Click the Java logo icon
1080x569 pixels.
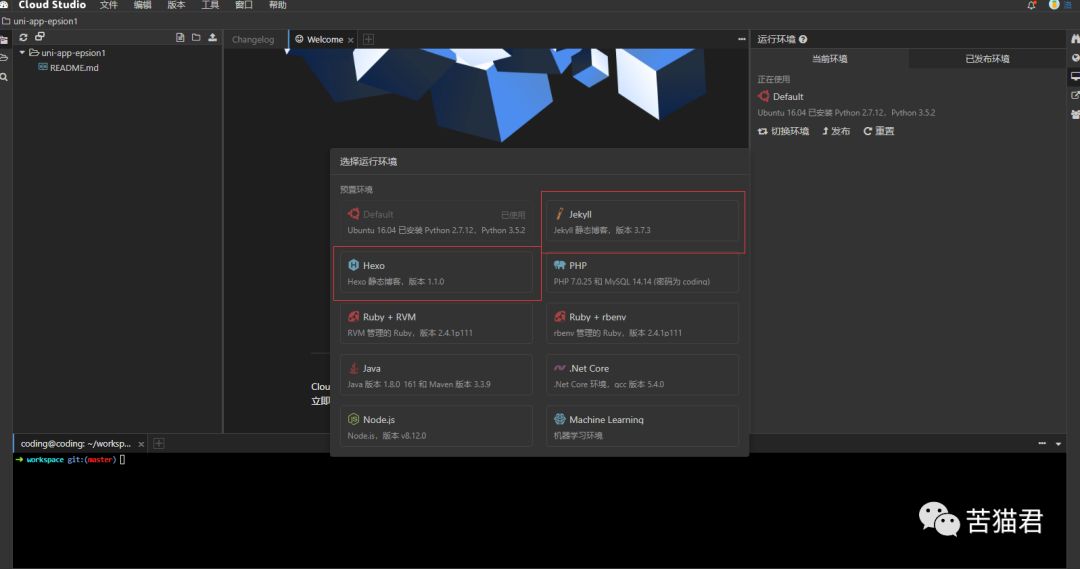point(353,368)
